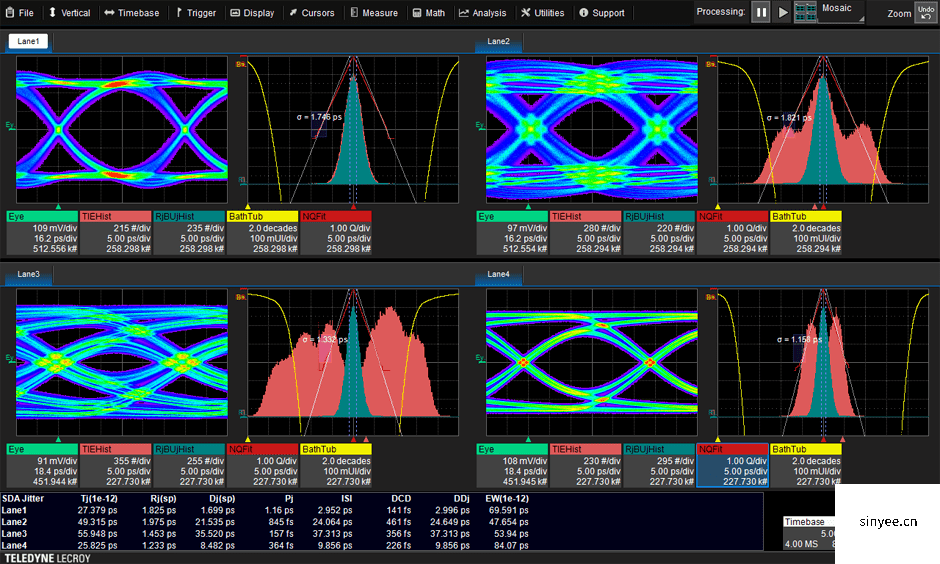
Task: Open the Vertical menu
Action: click(69, 13)
